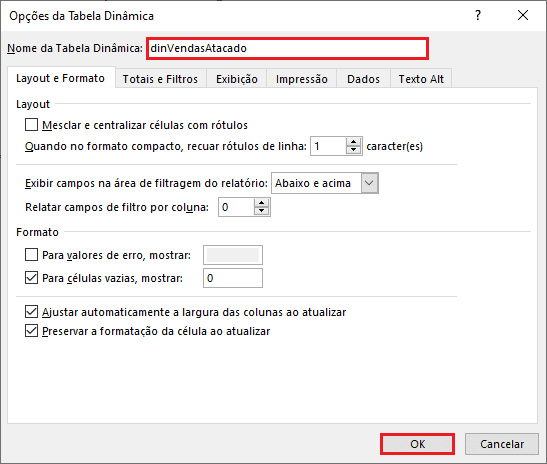Open the Exibição tab
Screen dimensions: 547x464
click(237, 79)
